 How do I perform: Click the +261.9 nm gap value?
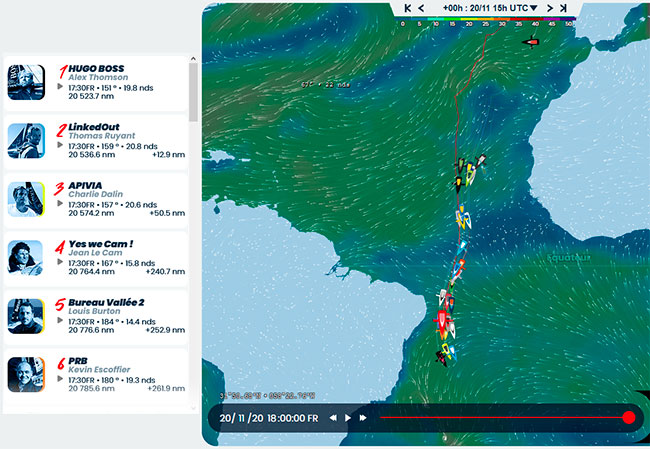[x=166, y=388]
